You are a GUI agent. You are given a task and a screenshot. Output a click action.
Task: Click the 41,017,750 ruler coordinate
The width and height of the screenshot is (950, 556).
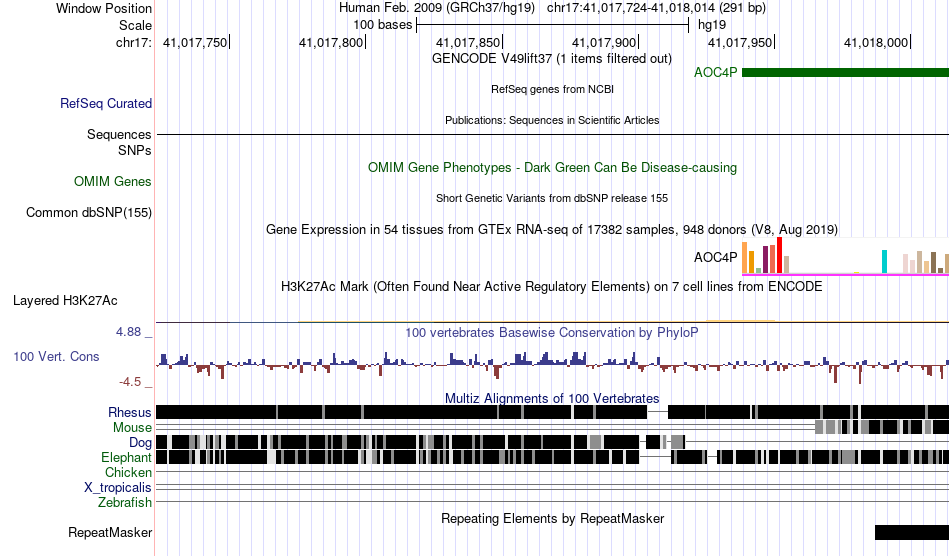click(x=195, y=43)
